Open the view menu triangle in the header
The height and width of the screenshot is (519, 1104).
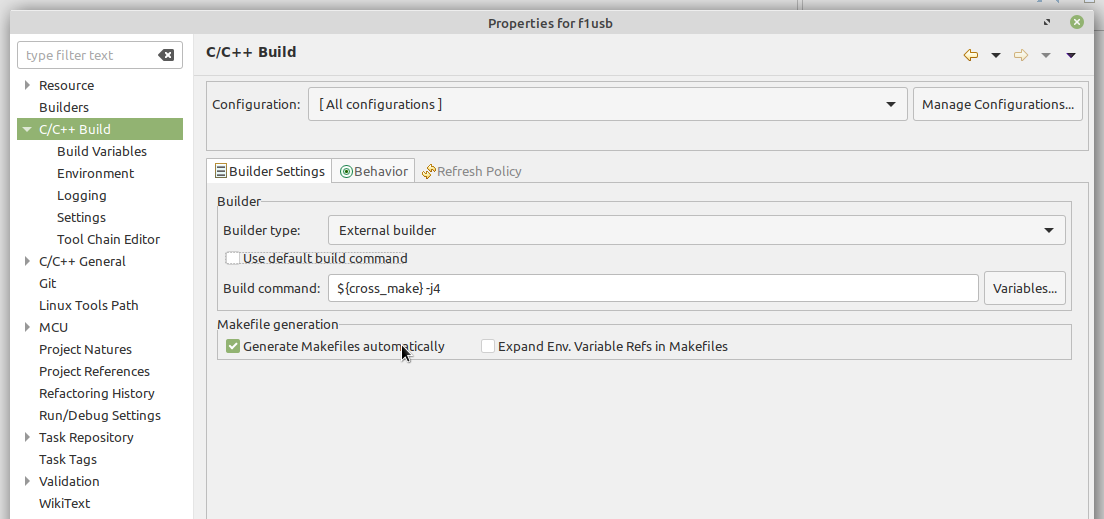coord(1071,55)
